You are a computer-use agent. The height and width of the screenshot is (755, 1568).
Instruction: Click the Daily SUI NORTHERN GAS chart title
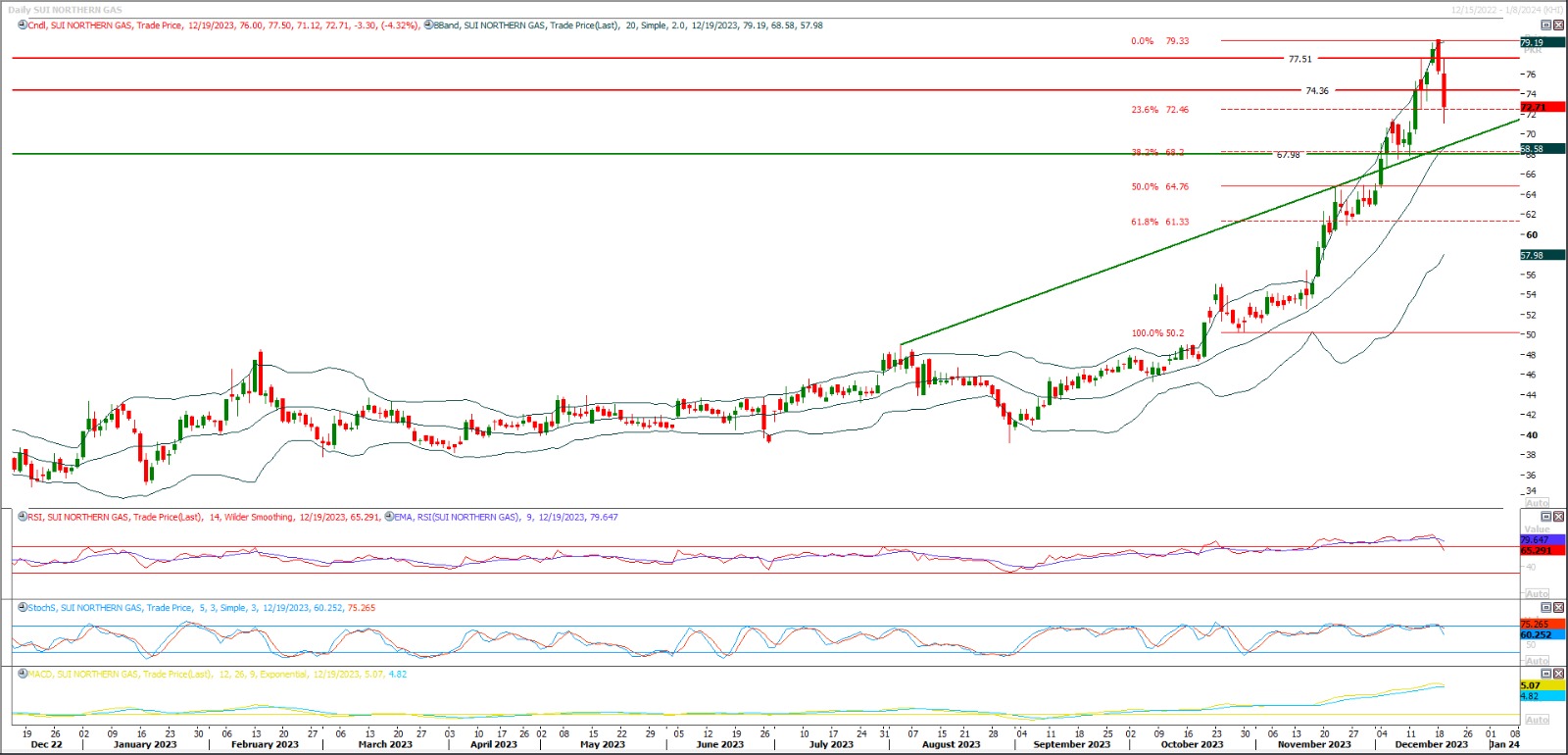(x=65, y=10)
